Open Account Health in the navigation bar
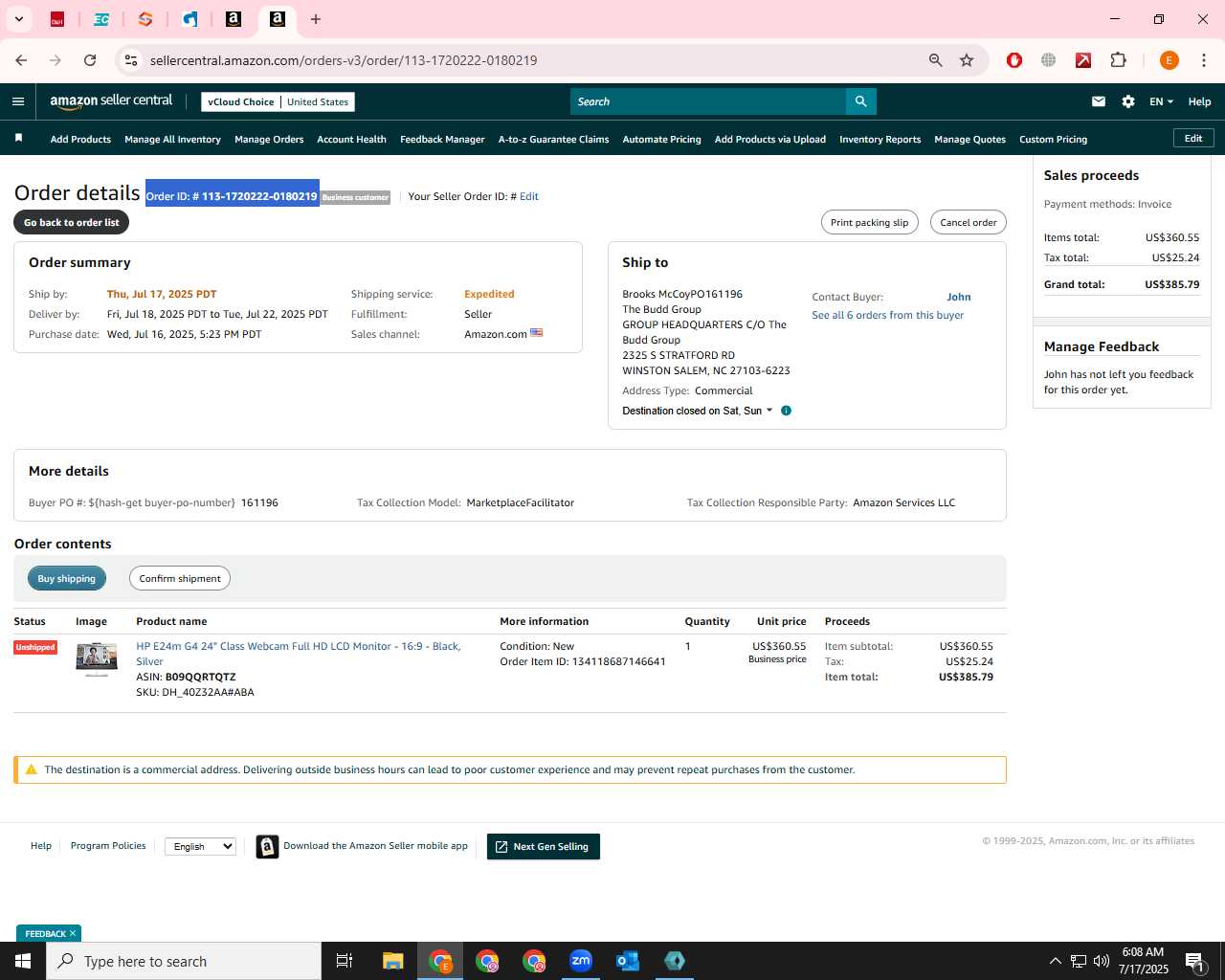This screenshot has height=980, width=1225. [x=351, y=139]
